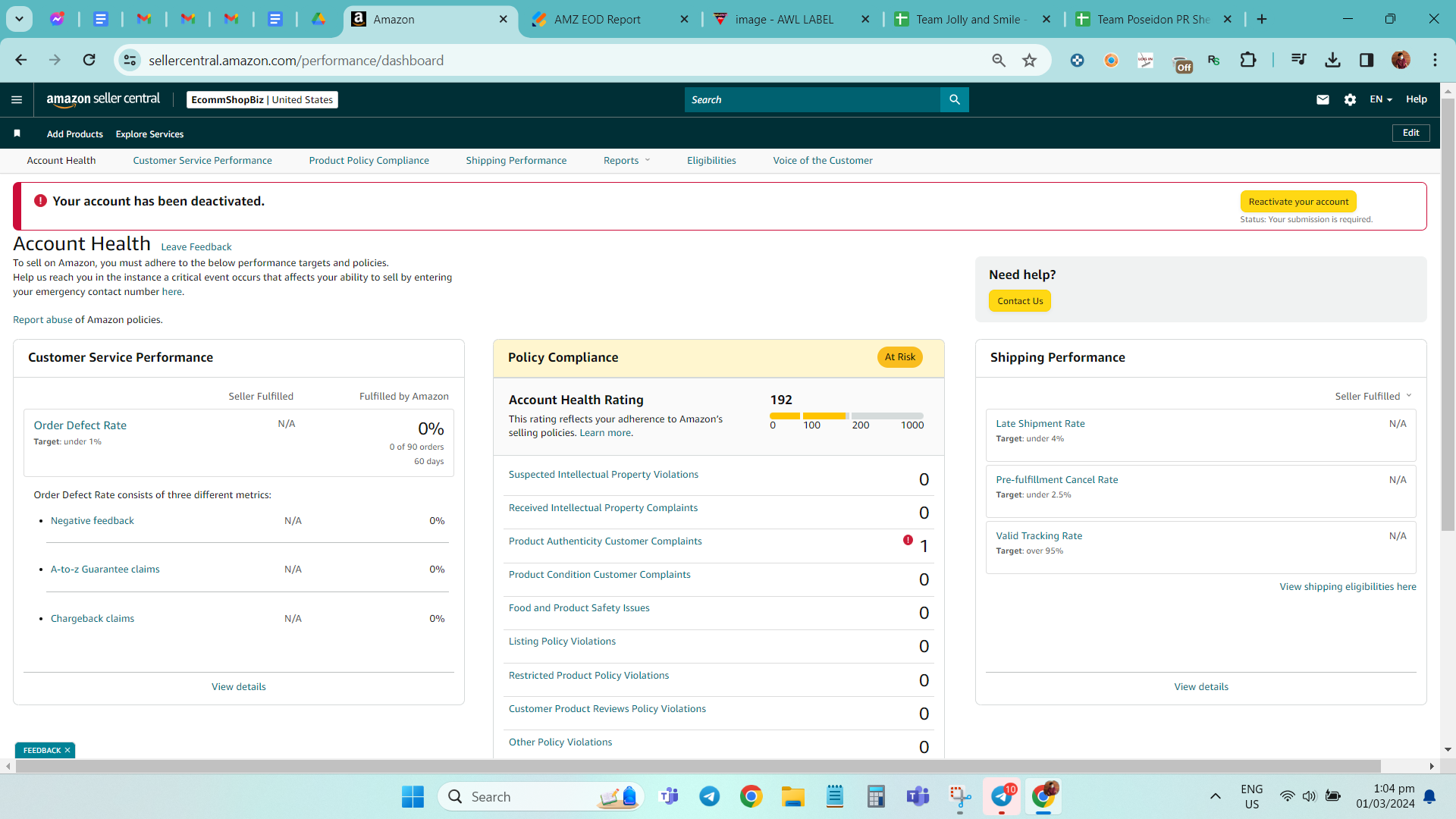Viewport: 1456px width, 819px height.
Task: Open the EN language dropdown
Action: click(x=1381, y=99)
